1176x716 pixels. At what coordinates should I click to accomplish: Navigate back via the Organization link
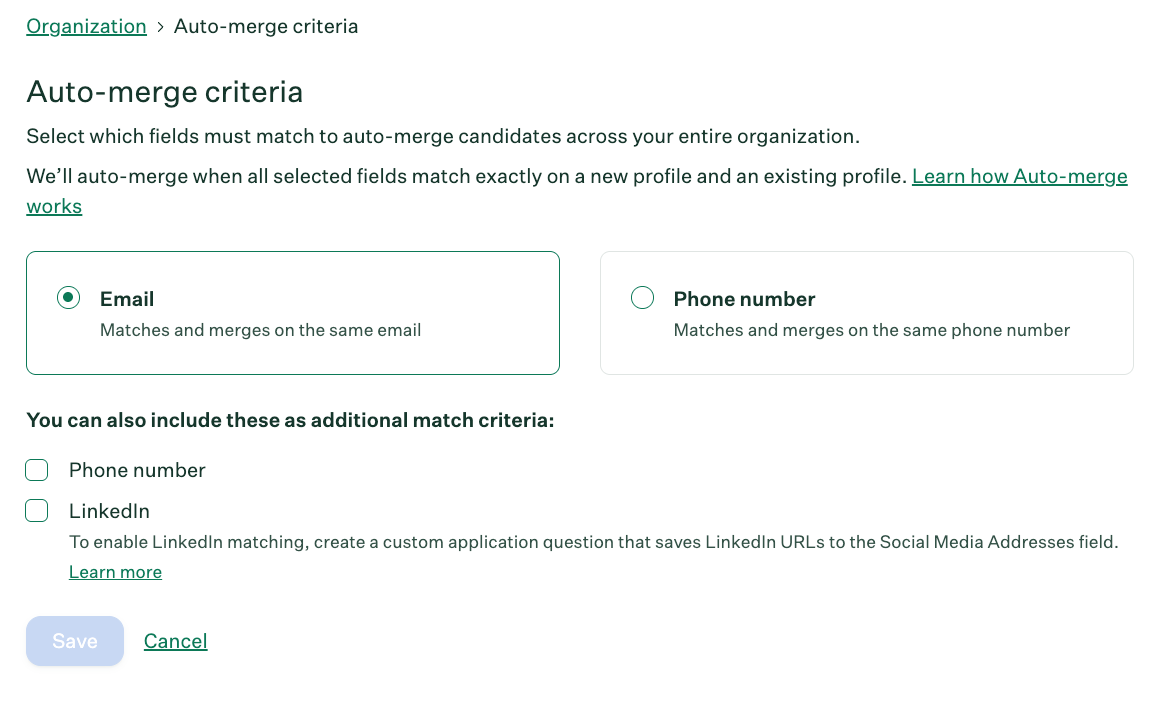(x=86, y=26)
